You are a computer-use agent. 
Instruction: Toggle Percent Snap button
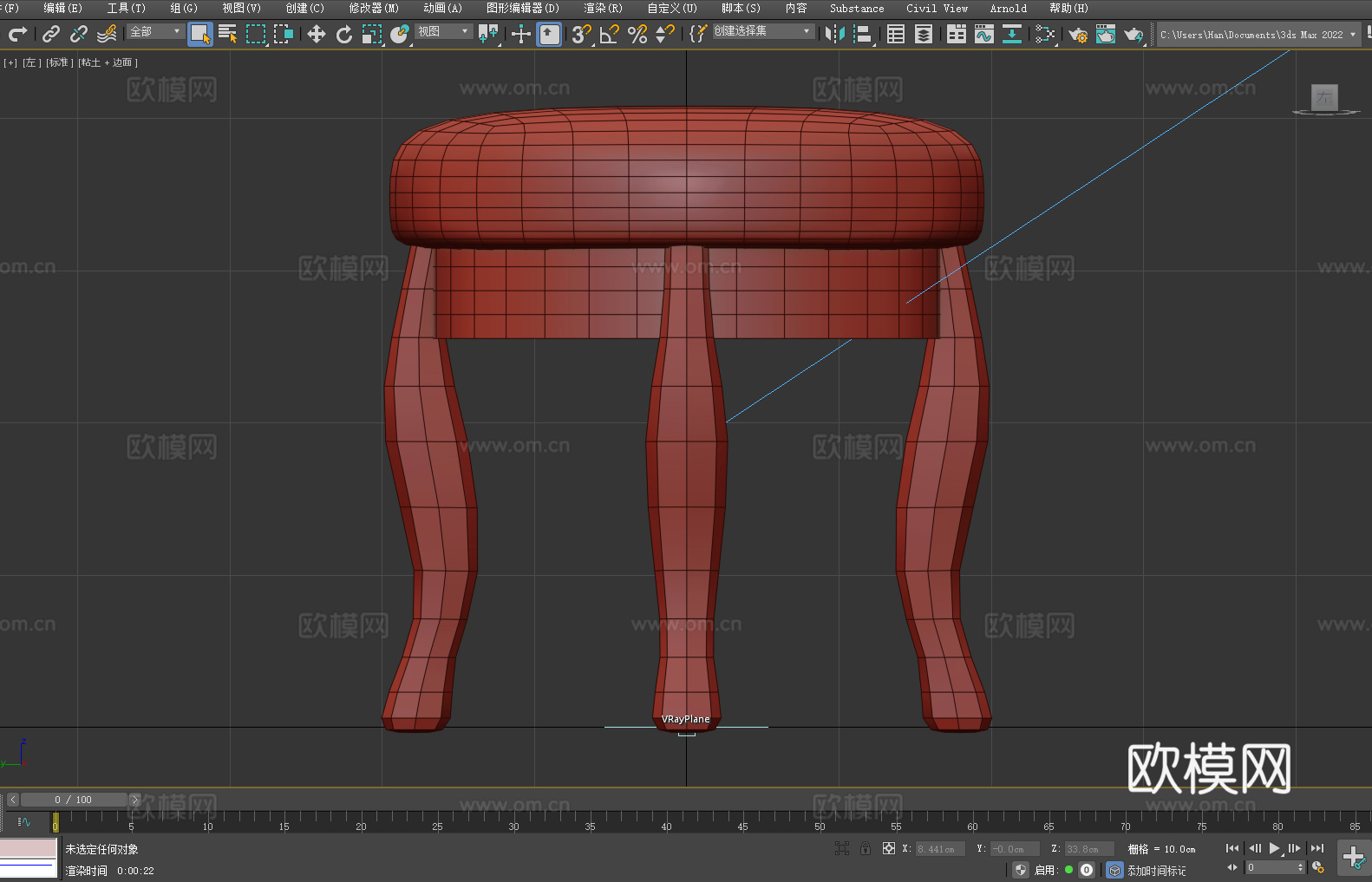click(x=637, y=34)
